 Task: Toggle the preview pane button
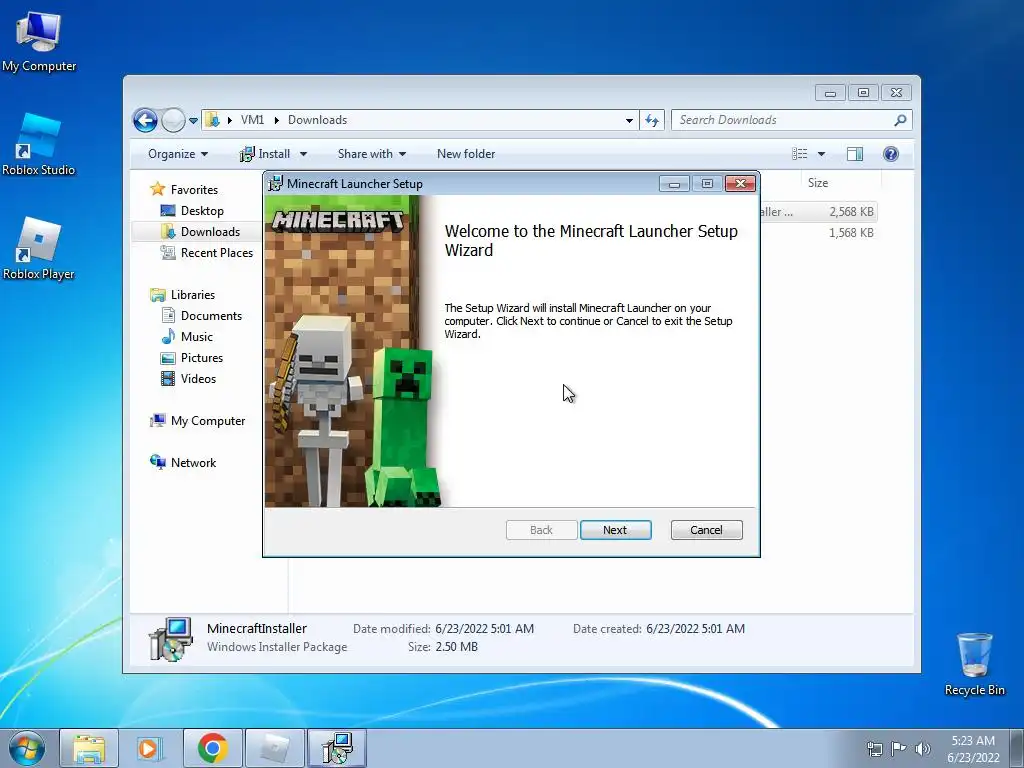[x=855, y=154]
